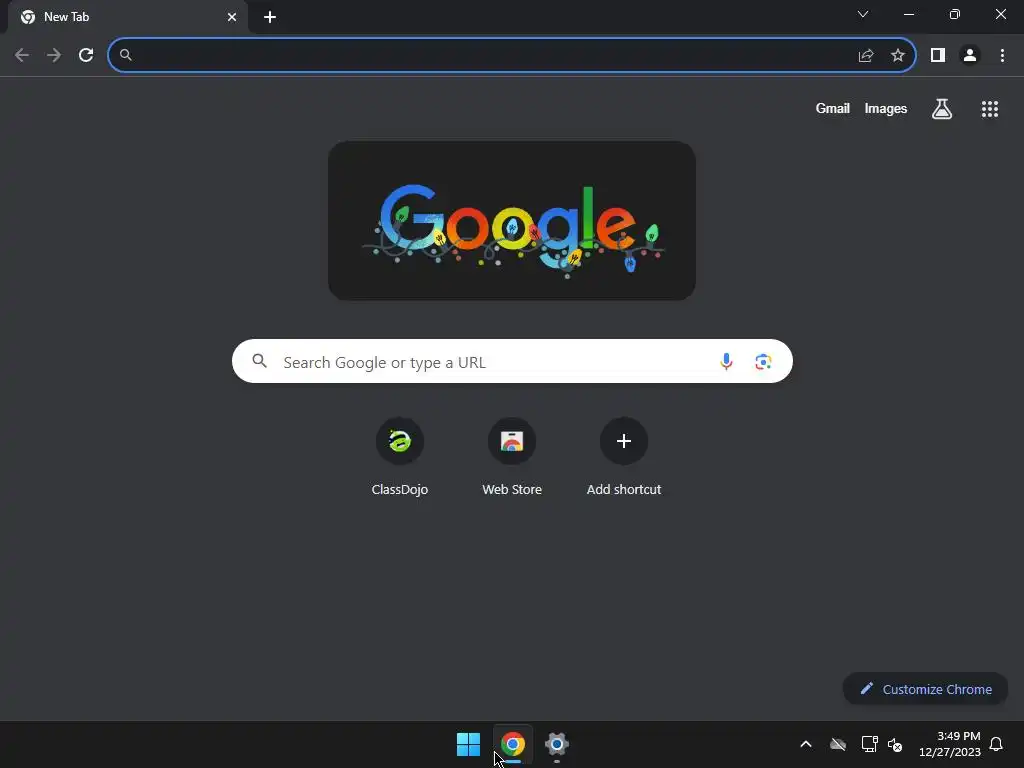Restore down the Chrome window
This screenshot has width=1024, height=768.
(955, 14)
